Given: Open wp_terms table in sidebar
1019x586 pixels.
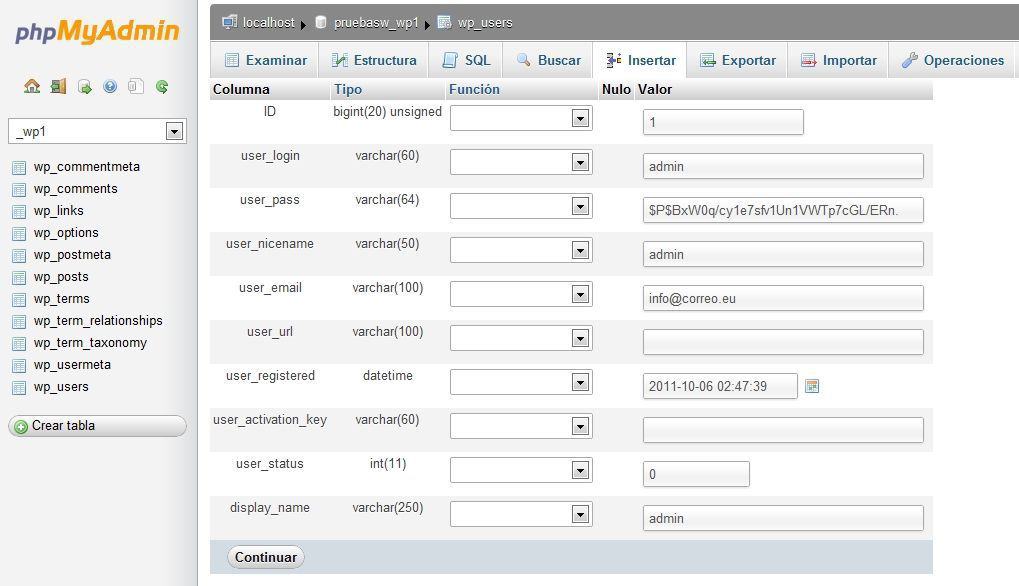Looking at the screenshot, I should coord(62,299).
